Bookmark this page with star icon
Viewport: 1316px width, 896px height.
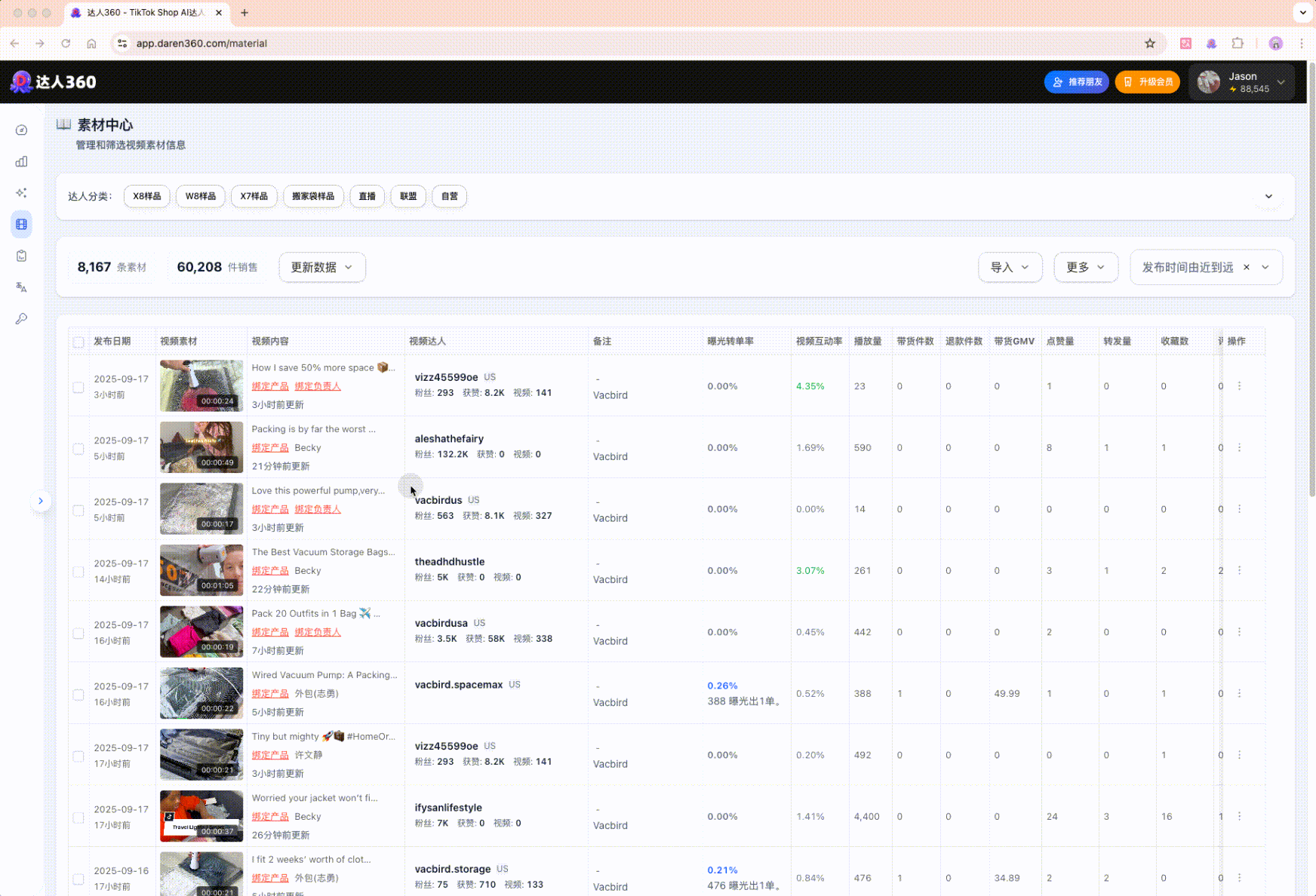pos(1149,44)
